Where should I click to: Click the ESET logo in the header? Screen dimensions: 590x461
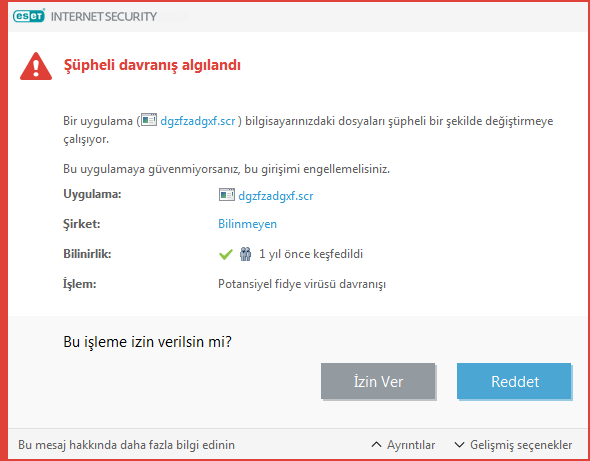[29, 16]
